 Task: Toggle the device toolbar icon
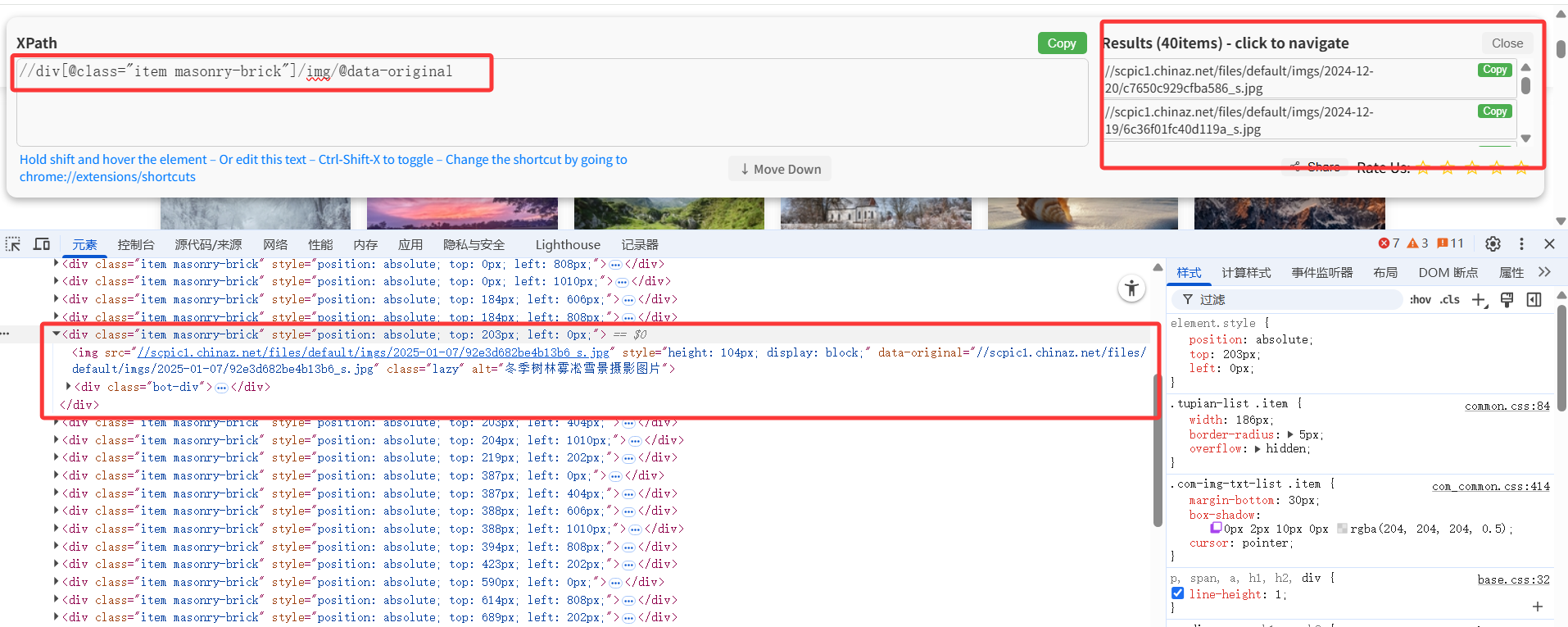click(42, 244)
